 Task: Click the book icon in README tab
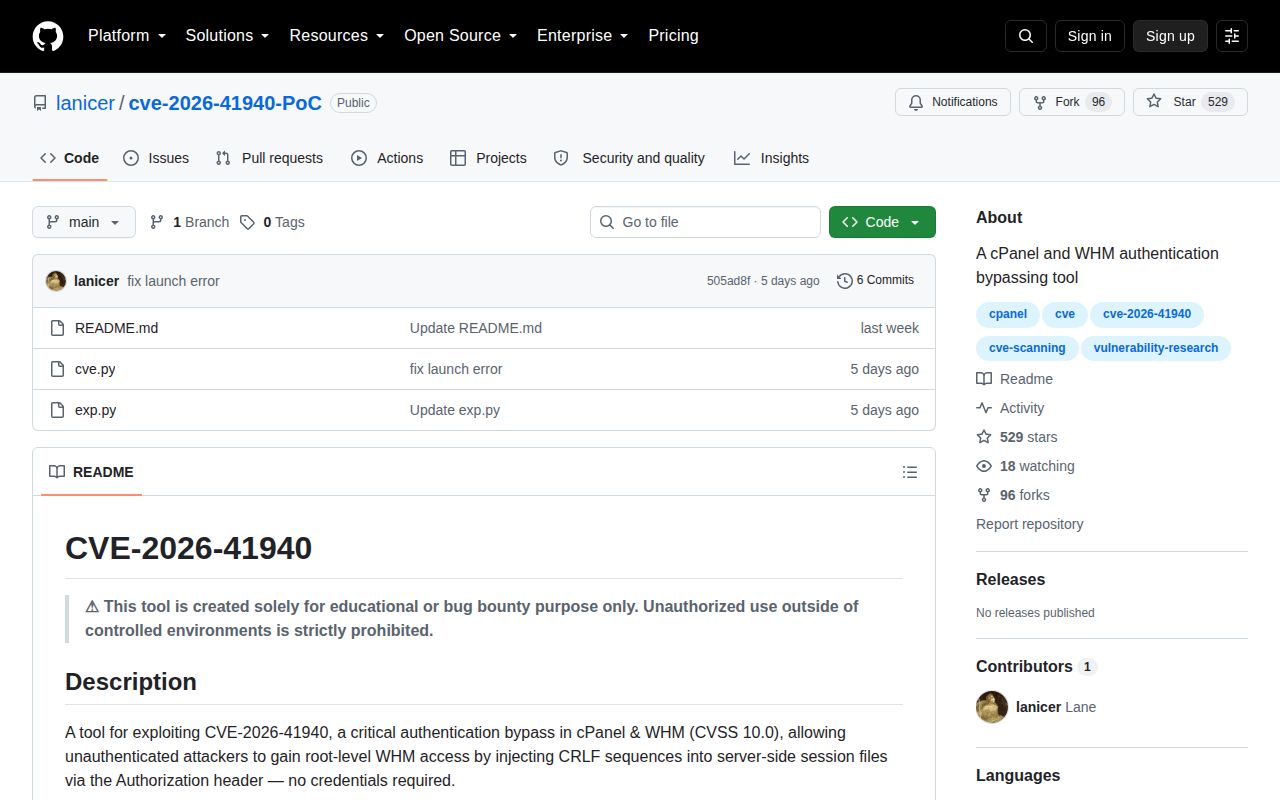pos(57,472)
